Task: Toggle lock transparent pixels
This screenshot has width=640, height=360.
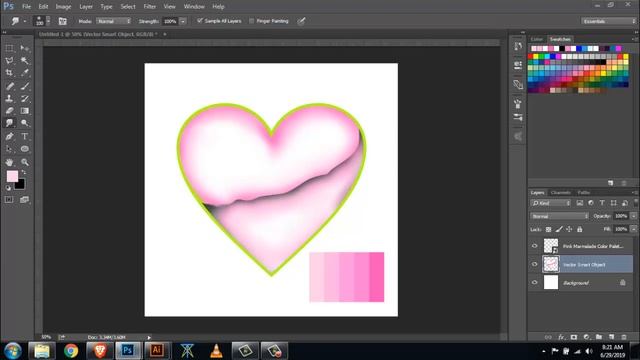Action: [549, 229]
